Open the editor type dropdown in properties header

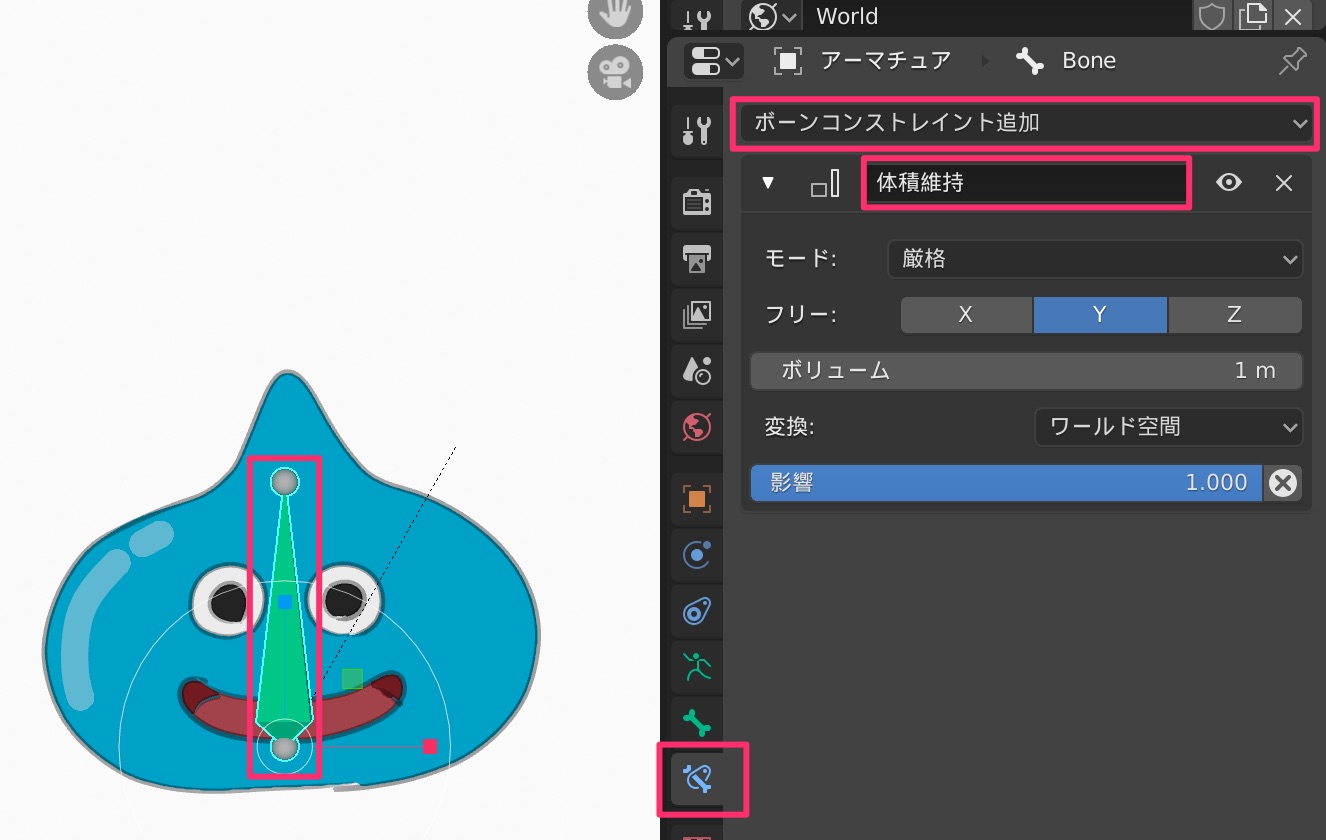[713, 60]
